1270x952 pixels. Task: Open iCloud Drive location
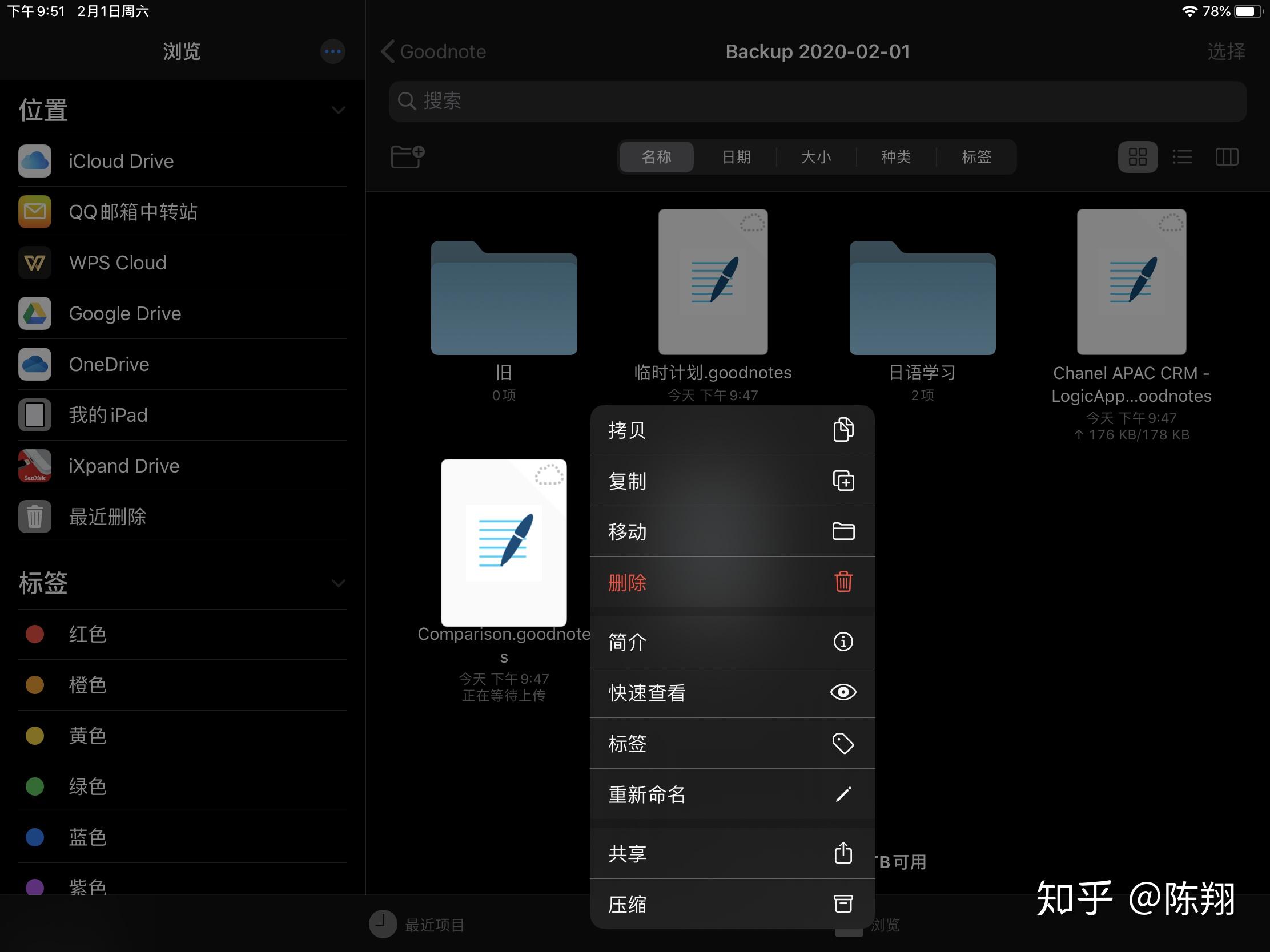pyautogui.click(x=120, y=162)
